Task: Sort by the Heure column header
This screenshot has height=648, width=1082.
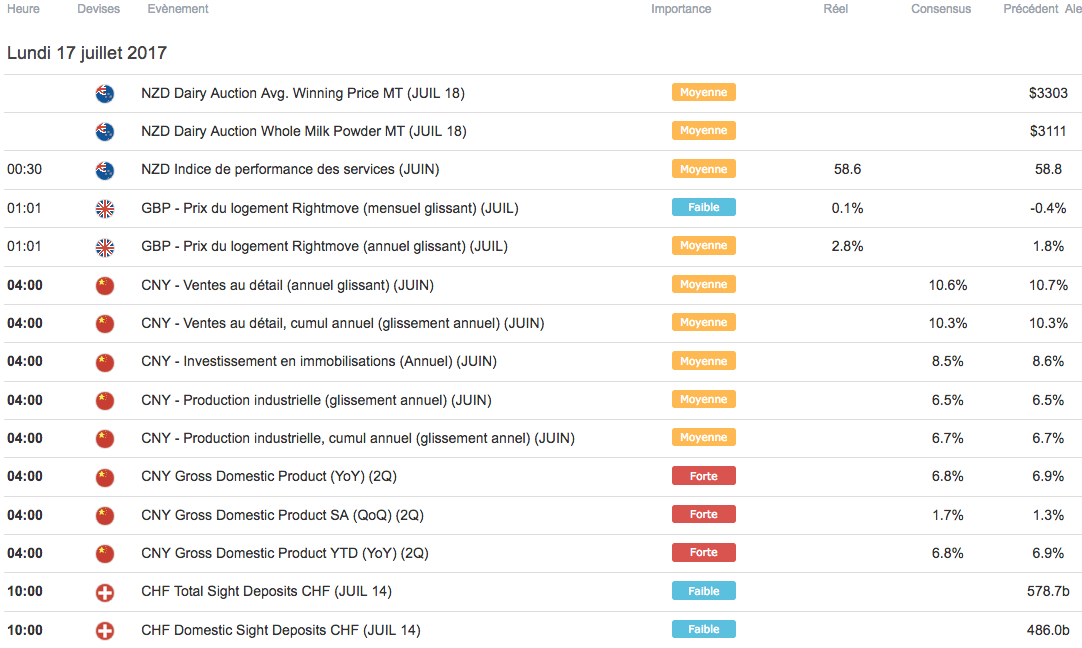Action: pos(24,9)
